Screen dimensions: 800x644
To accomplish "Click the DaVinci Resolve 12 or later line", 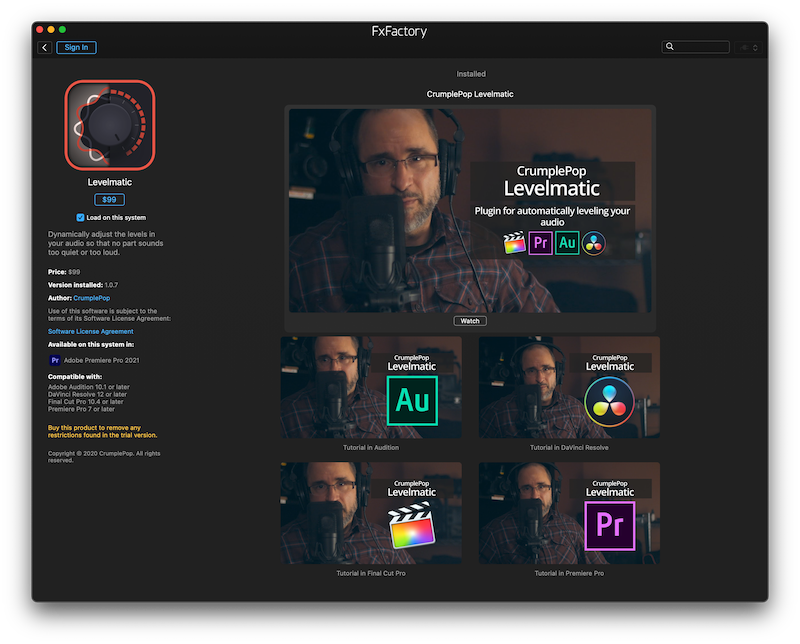I will (x=87, y=394).
